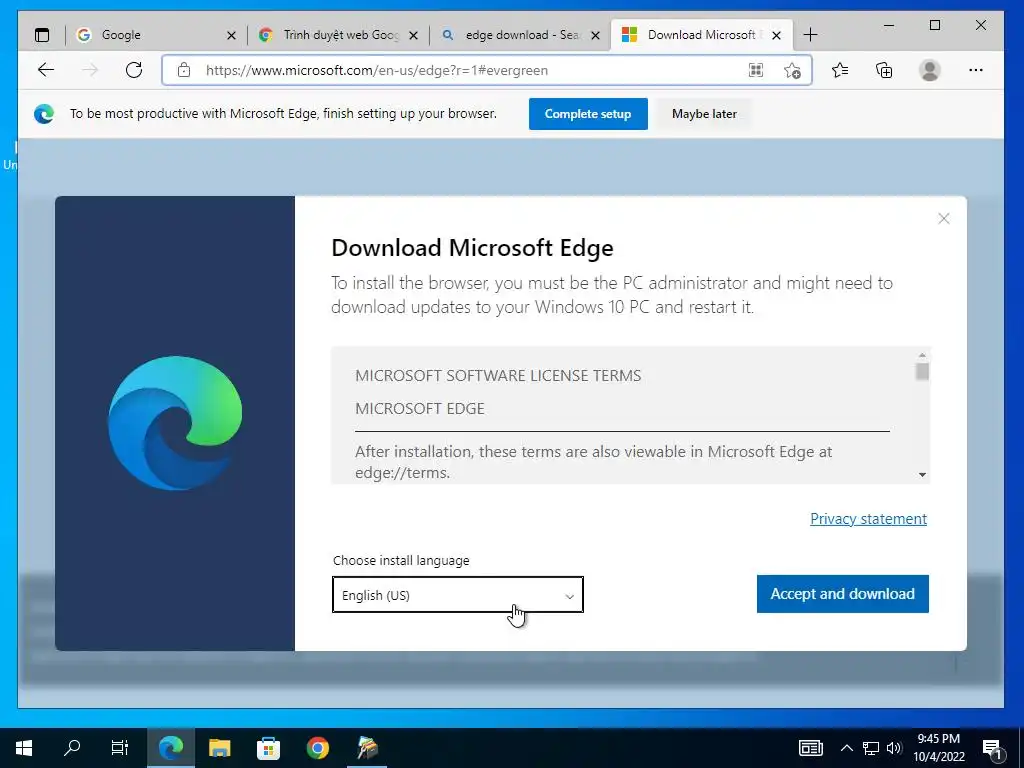Screen dimensions: 1024x768
Task: Show hidden system tray icons
Action: tap(846, 748)
